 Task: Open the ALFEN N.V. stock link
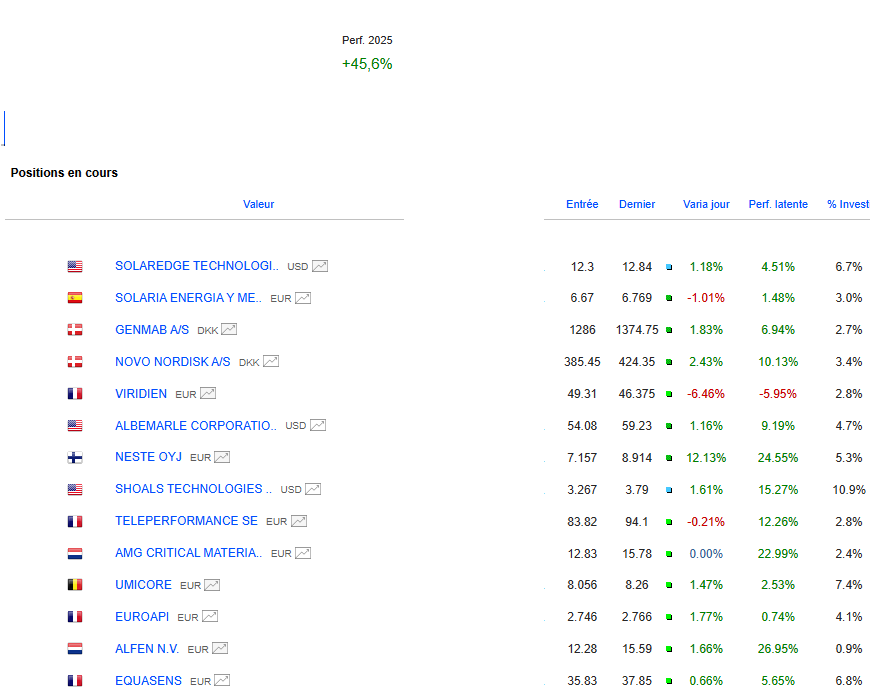click(147, 648)
